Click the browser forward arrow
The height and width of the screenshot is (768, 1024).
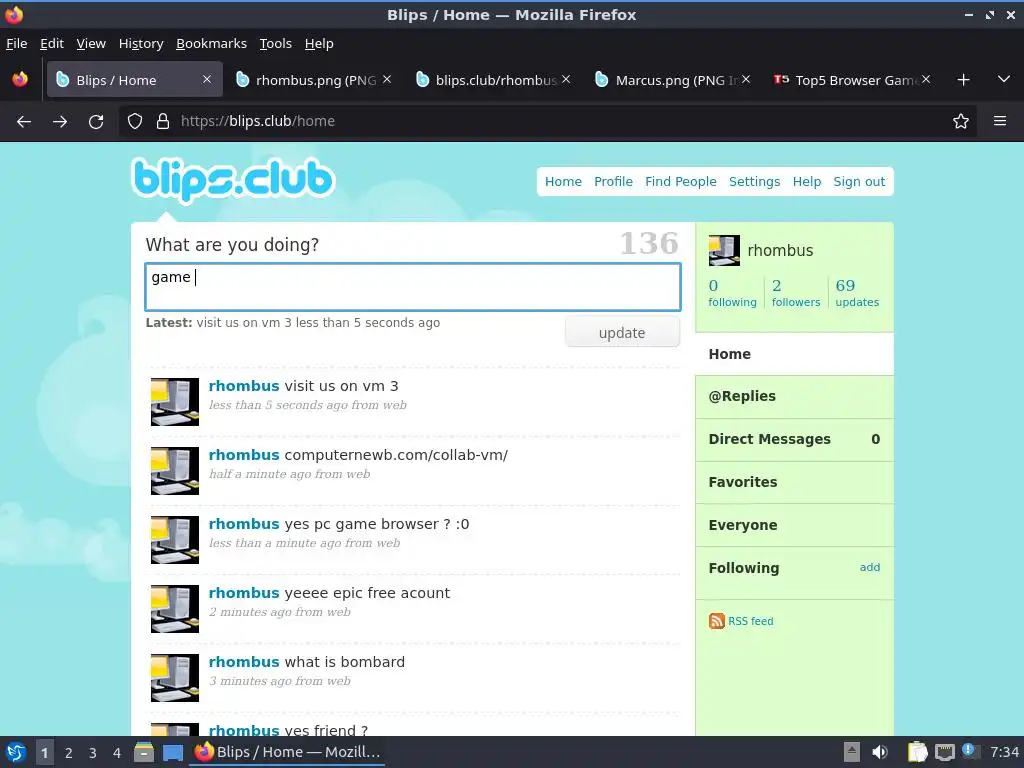pyautogui.click(x=60, y=121)
